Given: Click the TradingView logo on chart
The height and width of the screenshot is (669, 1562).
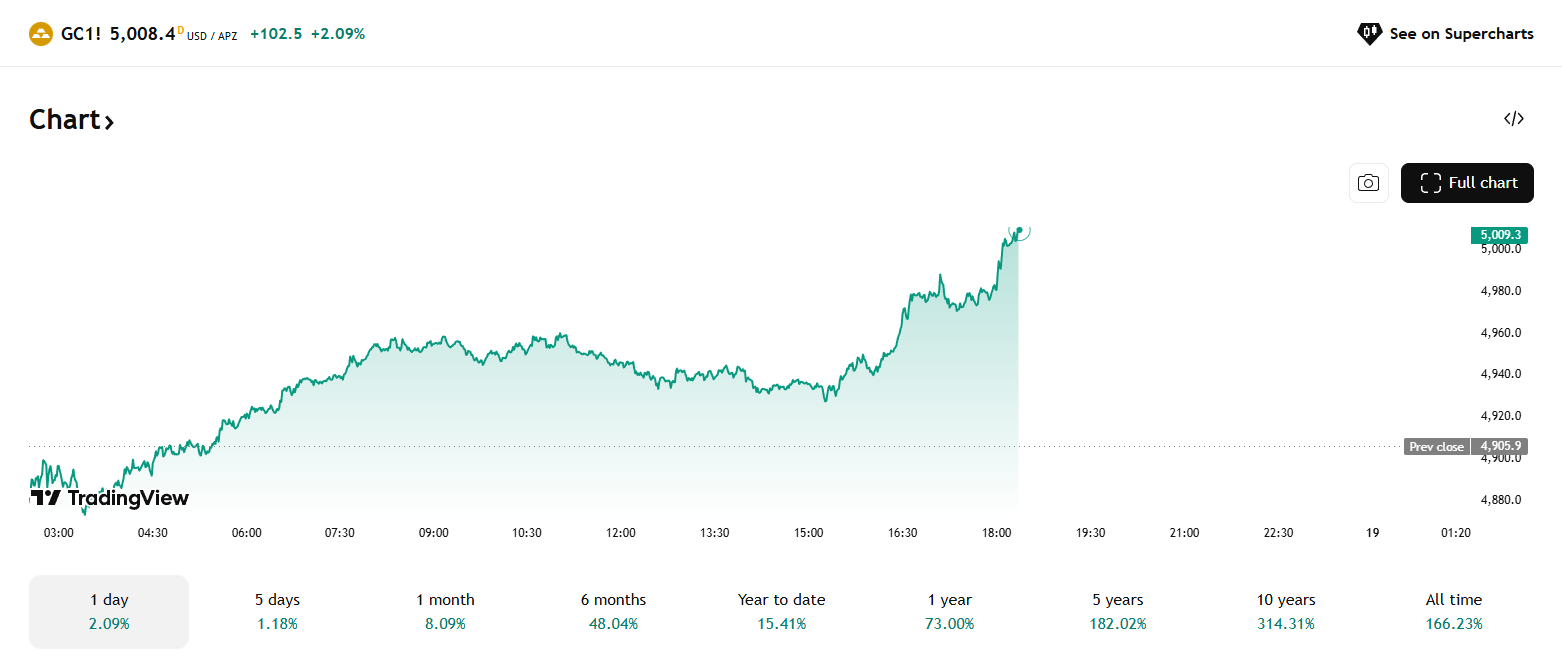Looking at the screenshot, I should [x=109, y=498].
